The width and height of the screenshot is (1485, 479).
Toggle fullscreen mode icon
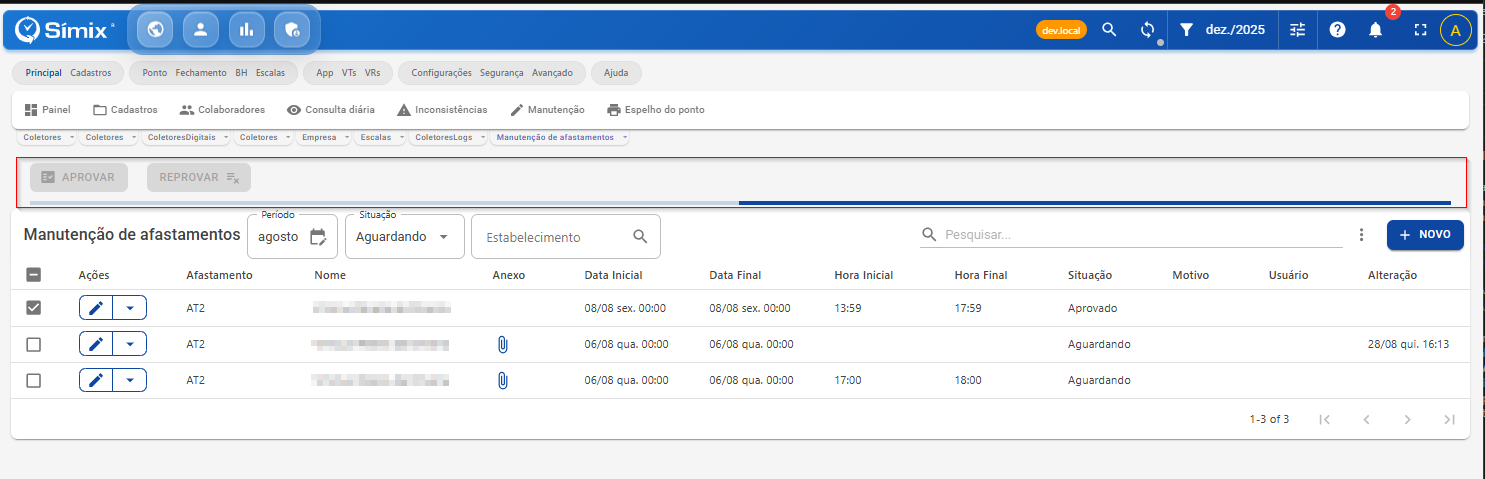(1420, 30)
